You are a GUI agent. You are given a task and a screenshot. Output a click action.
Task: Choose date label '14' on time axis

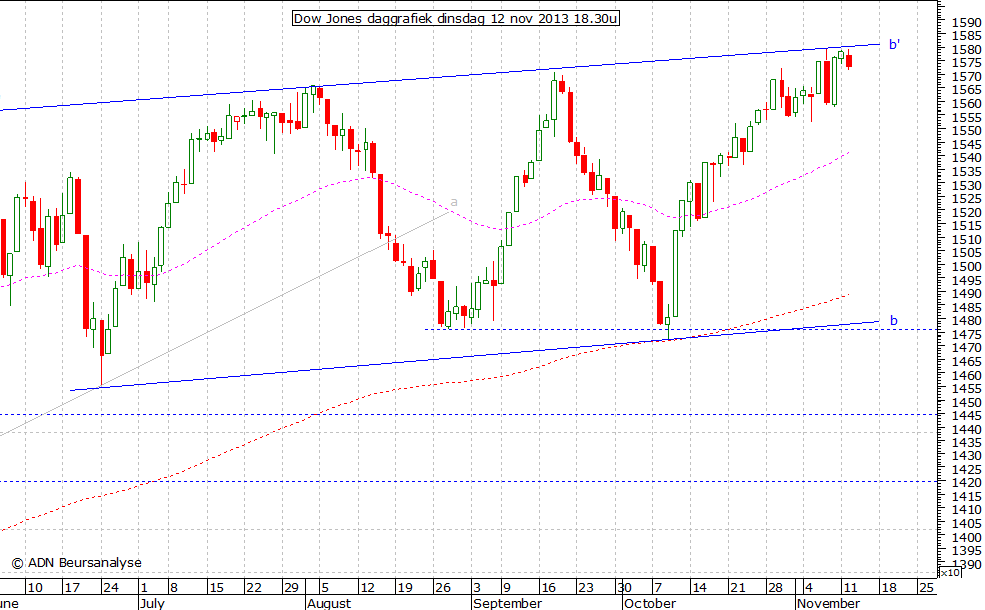(x=699, y=587)
